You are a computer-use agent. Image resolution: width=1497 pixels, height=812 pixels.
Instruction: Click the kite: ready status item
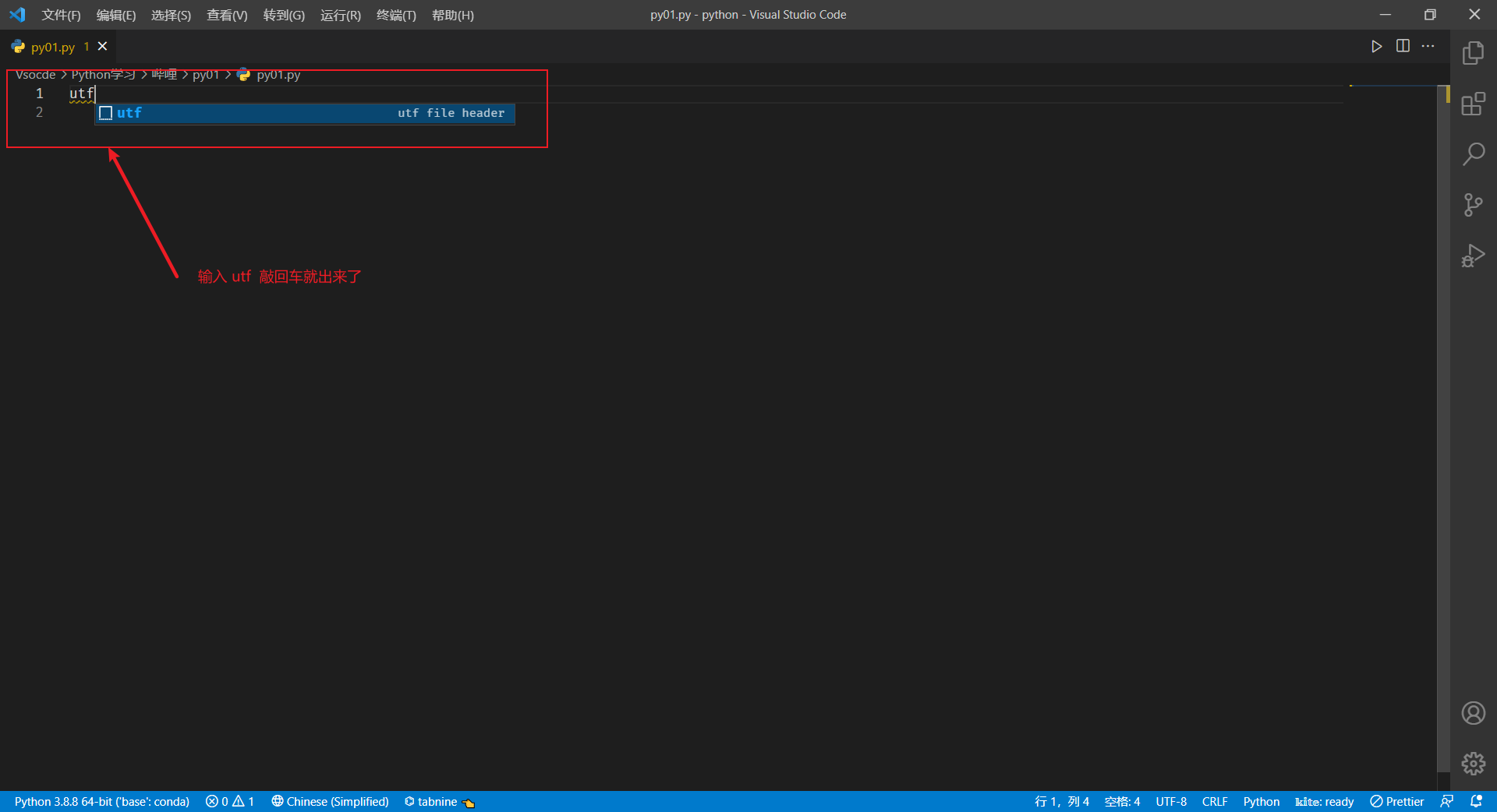(x=1324, y=801)
